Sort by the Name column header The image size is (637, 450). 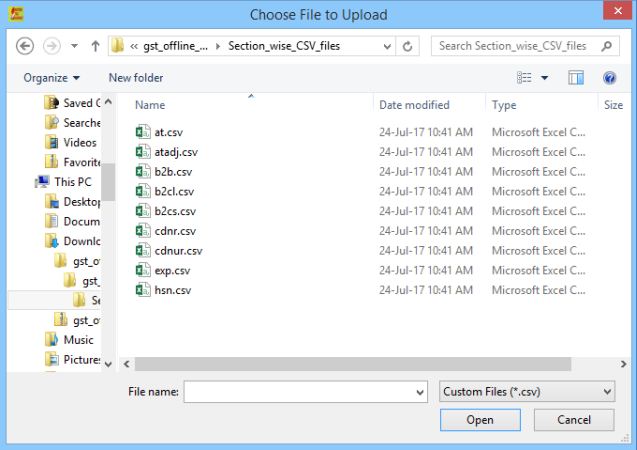(150, 105)
